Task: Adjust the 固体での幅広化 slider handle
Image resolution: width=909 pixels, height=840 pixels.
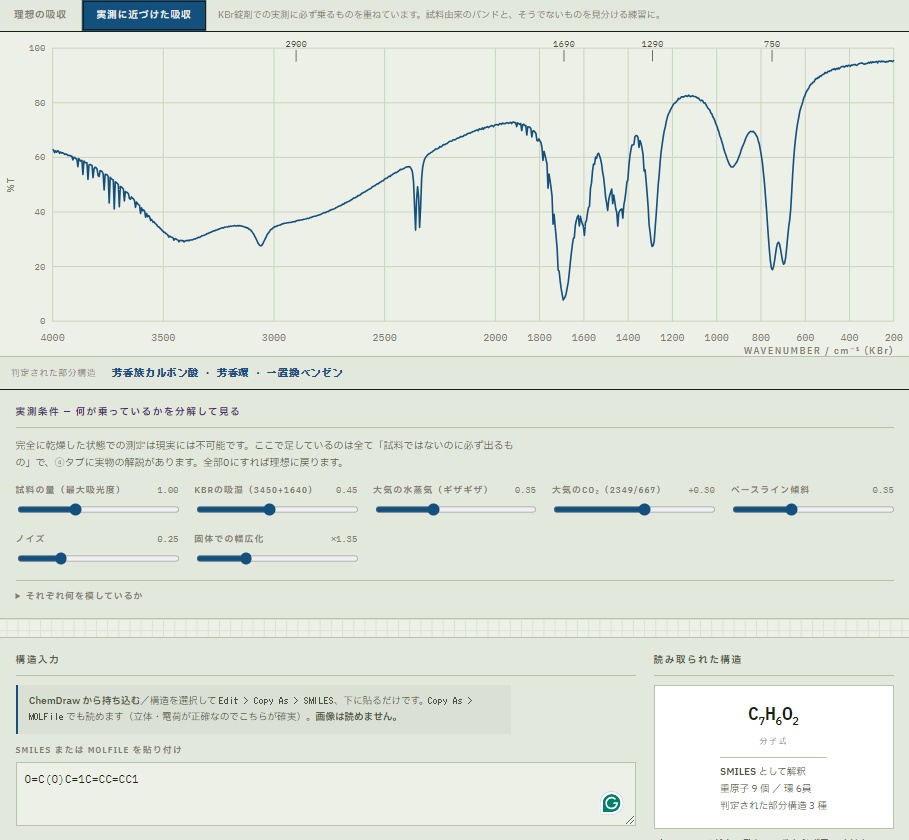Action: (246, 558)
